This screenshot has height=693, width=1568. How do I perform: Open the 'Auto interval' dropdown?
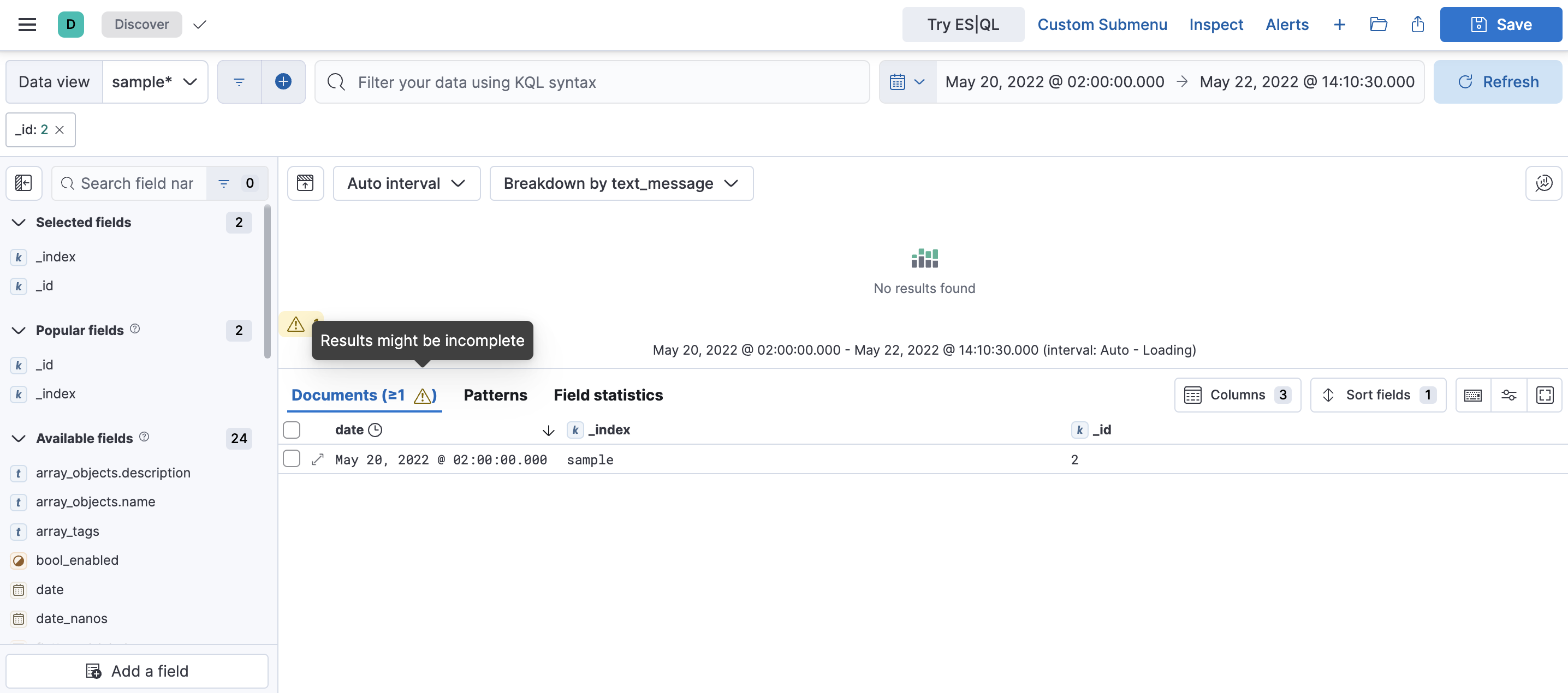click(403, 183)
